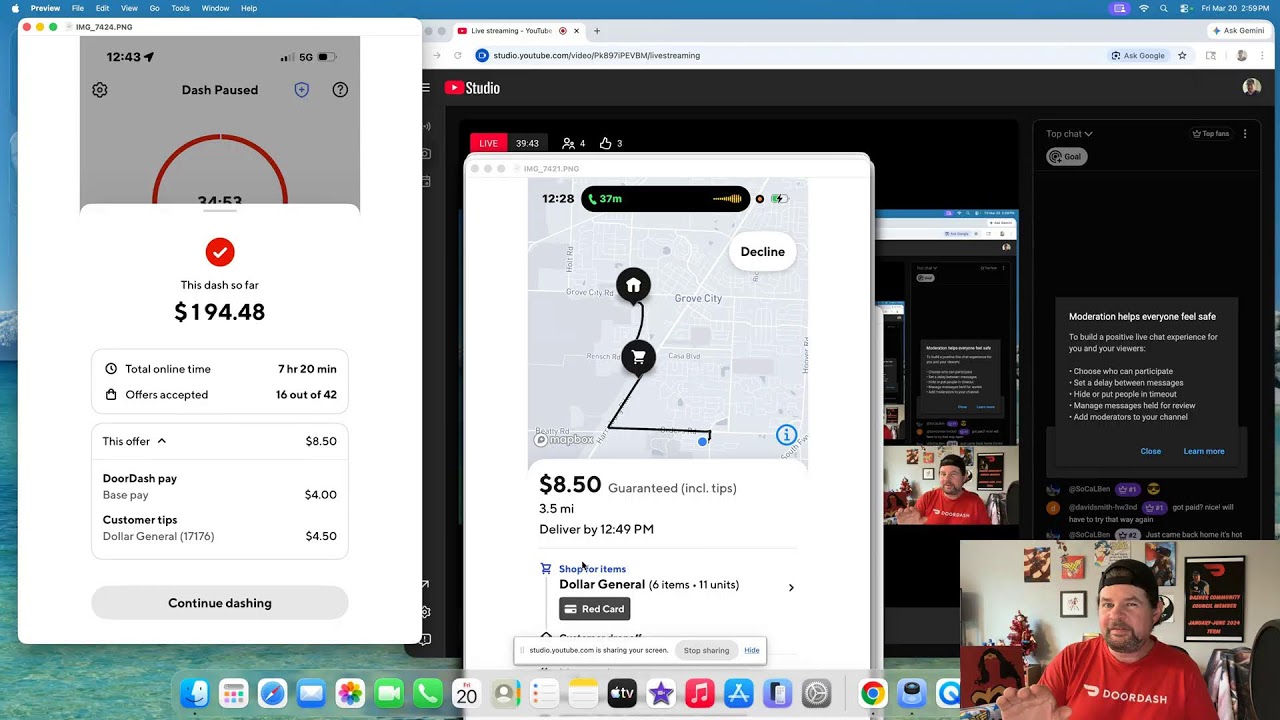Image resolution: width=1280 pixels, height=720 pixels.
Task: Open the Tools menu
Action: 180,8
